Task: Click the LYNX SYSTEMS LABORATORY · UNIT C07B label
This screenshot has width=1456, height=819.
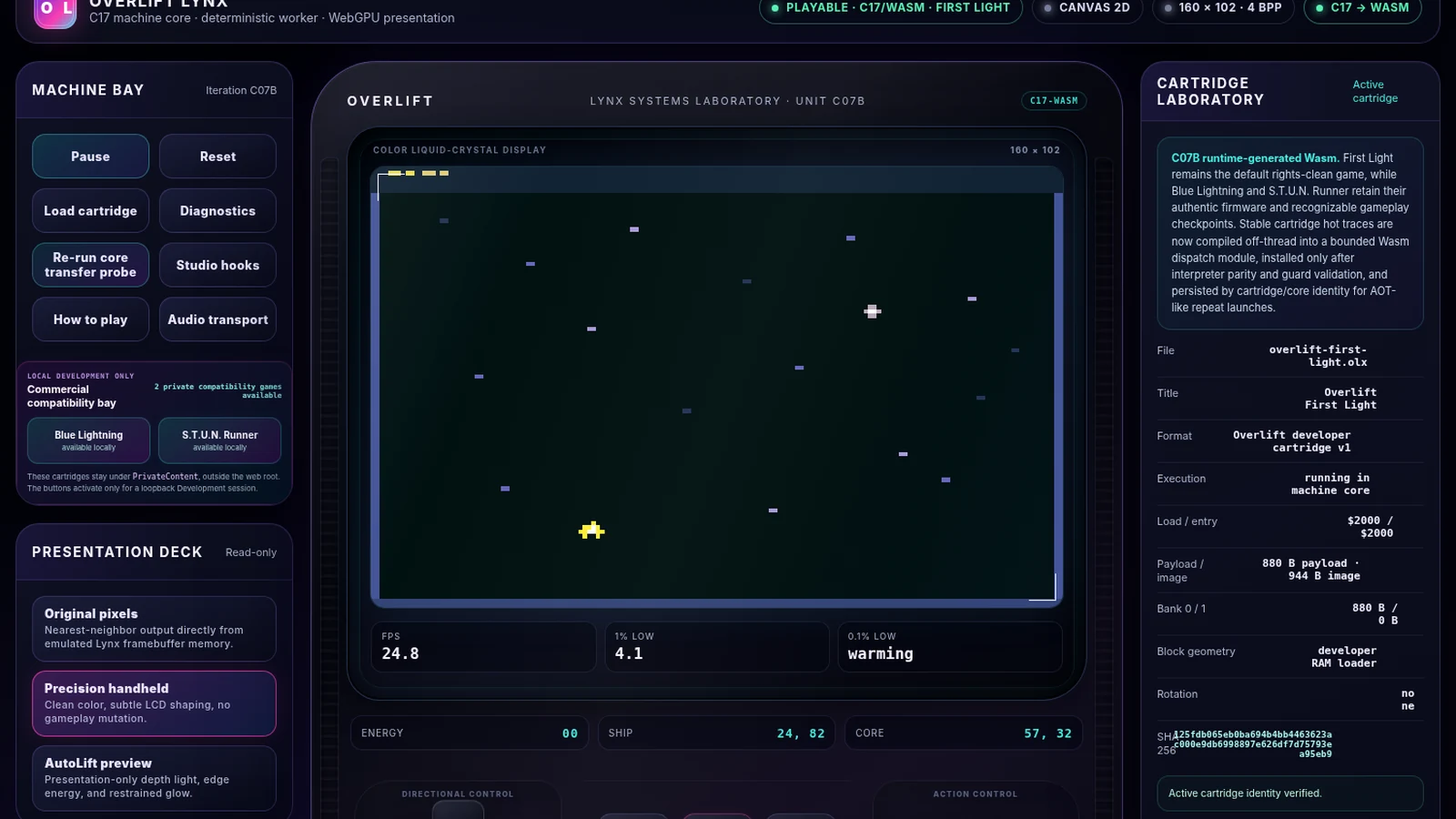Action: (x=727, y=101)
